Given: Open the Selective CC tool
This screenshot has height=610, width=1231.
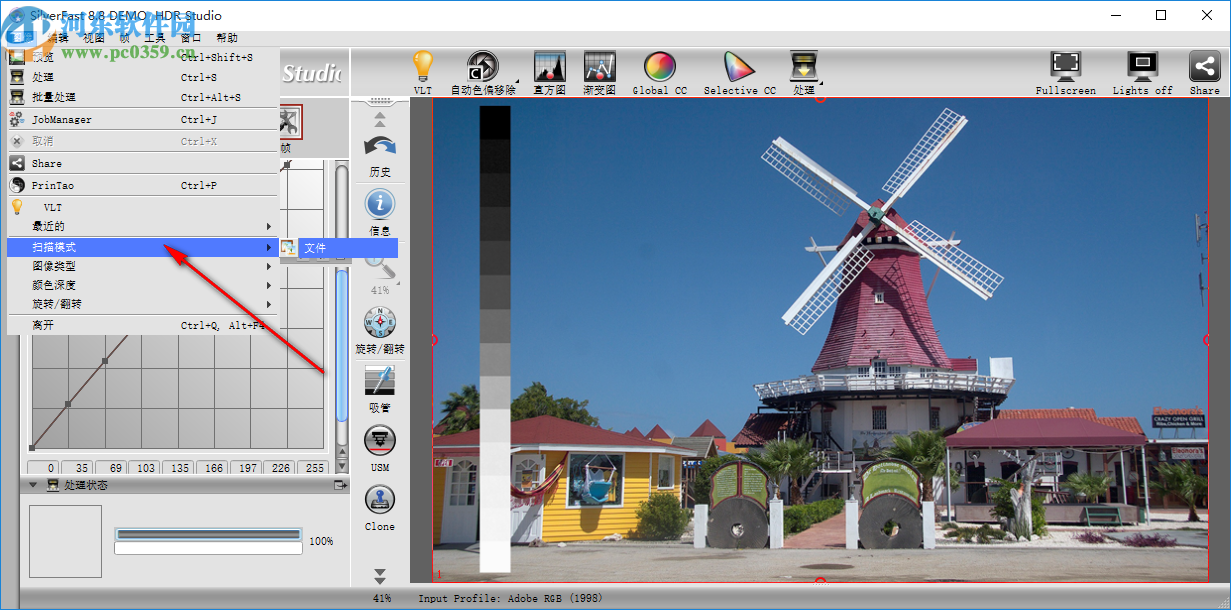Looking at the screenshot, I should coord(738,65).
